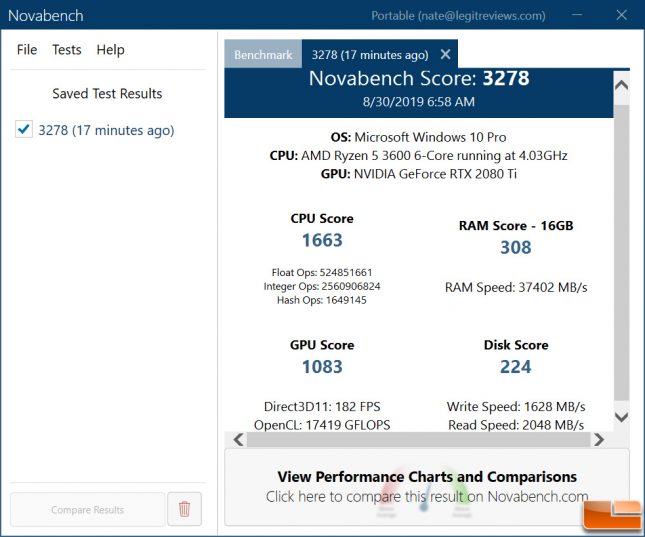
Task: Click the RAM Score value 308
Action: click(x=515, y=247)
